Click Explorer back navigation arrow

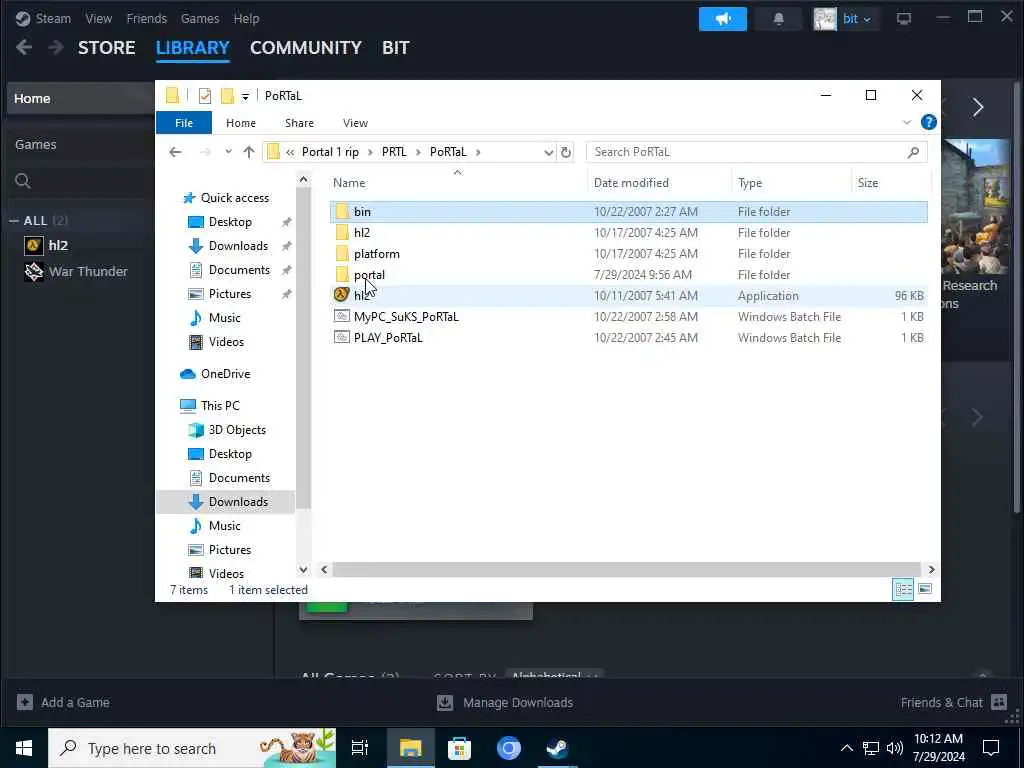pyautogui.click(x=175, y=152)
